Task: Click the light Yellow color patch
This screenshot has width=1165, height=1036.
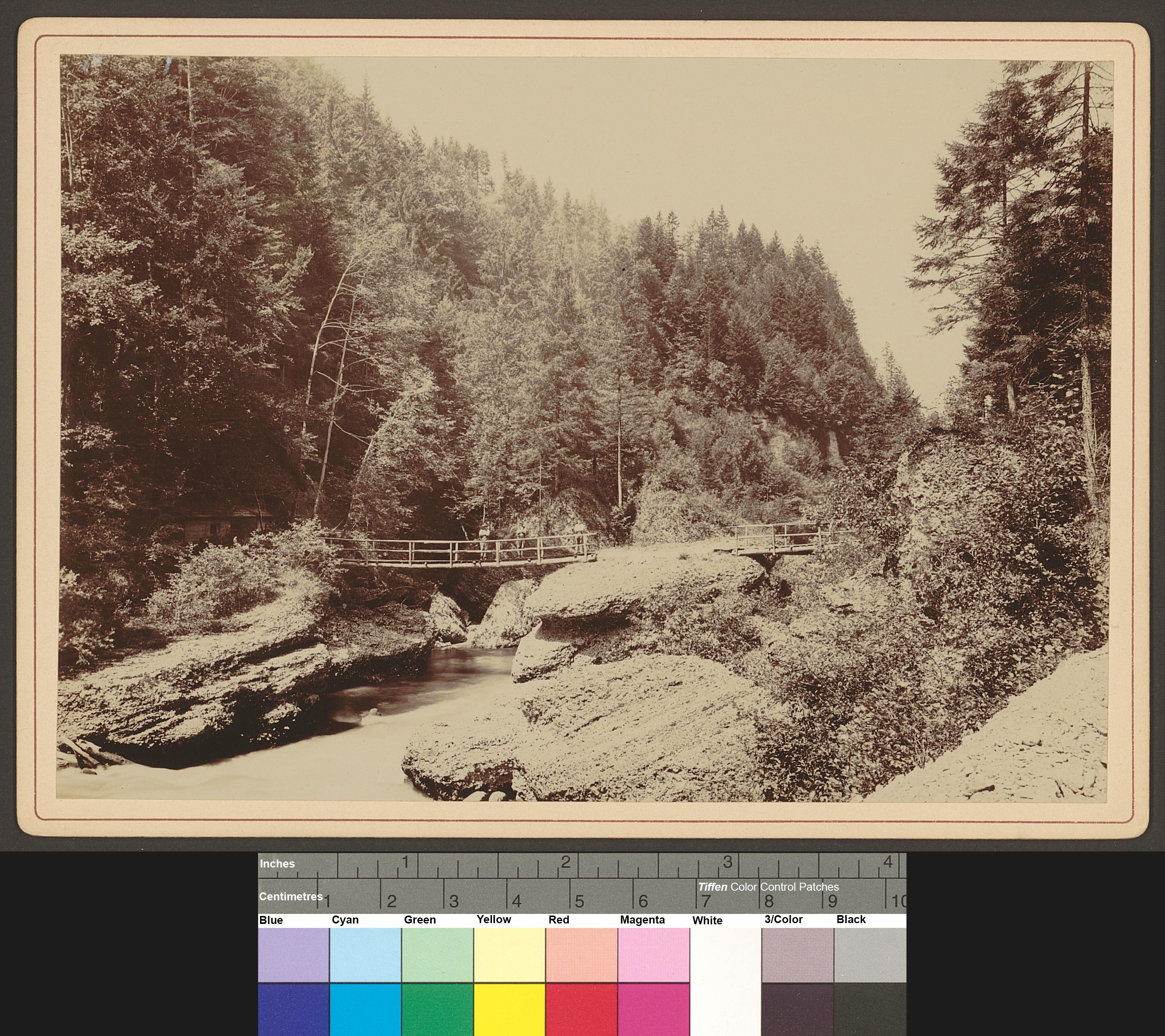Action: (509, 954)
